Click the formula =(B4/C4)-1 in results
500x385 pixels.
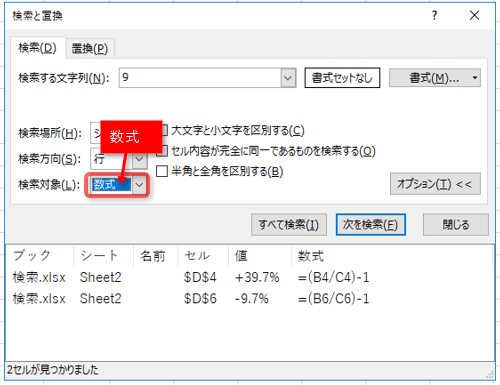(x=333, y=277)
